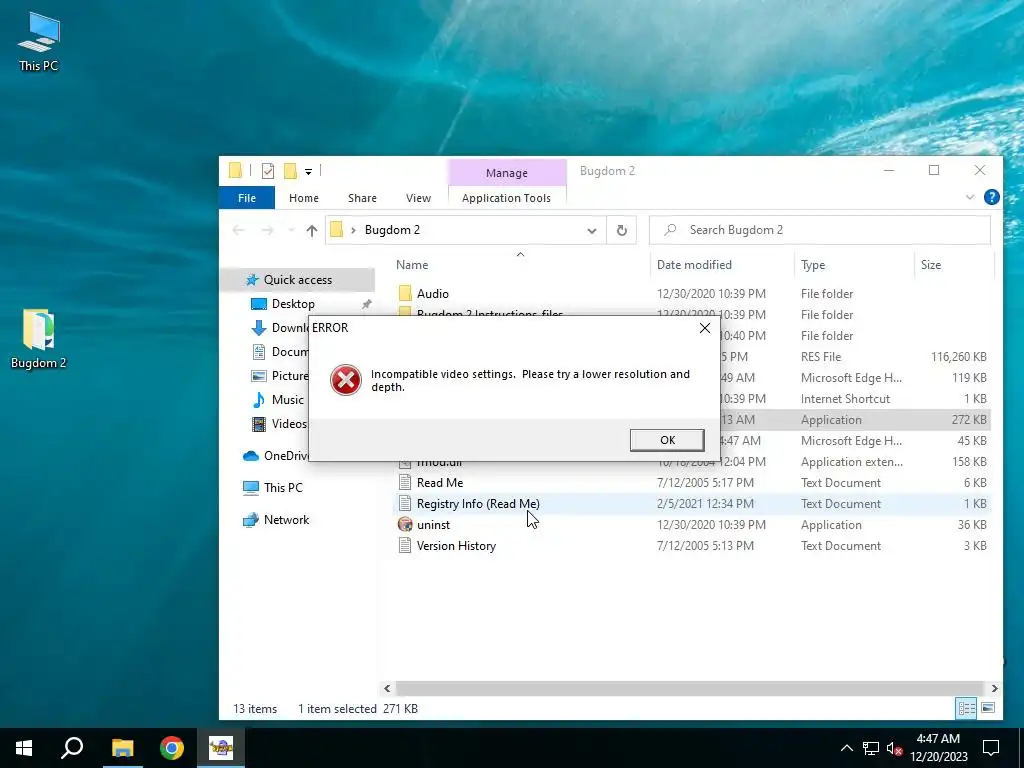Open the Application Tools tab
The height and width of the screenshot is (768, 1024).
click(506, 198)
